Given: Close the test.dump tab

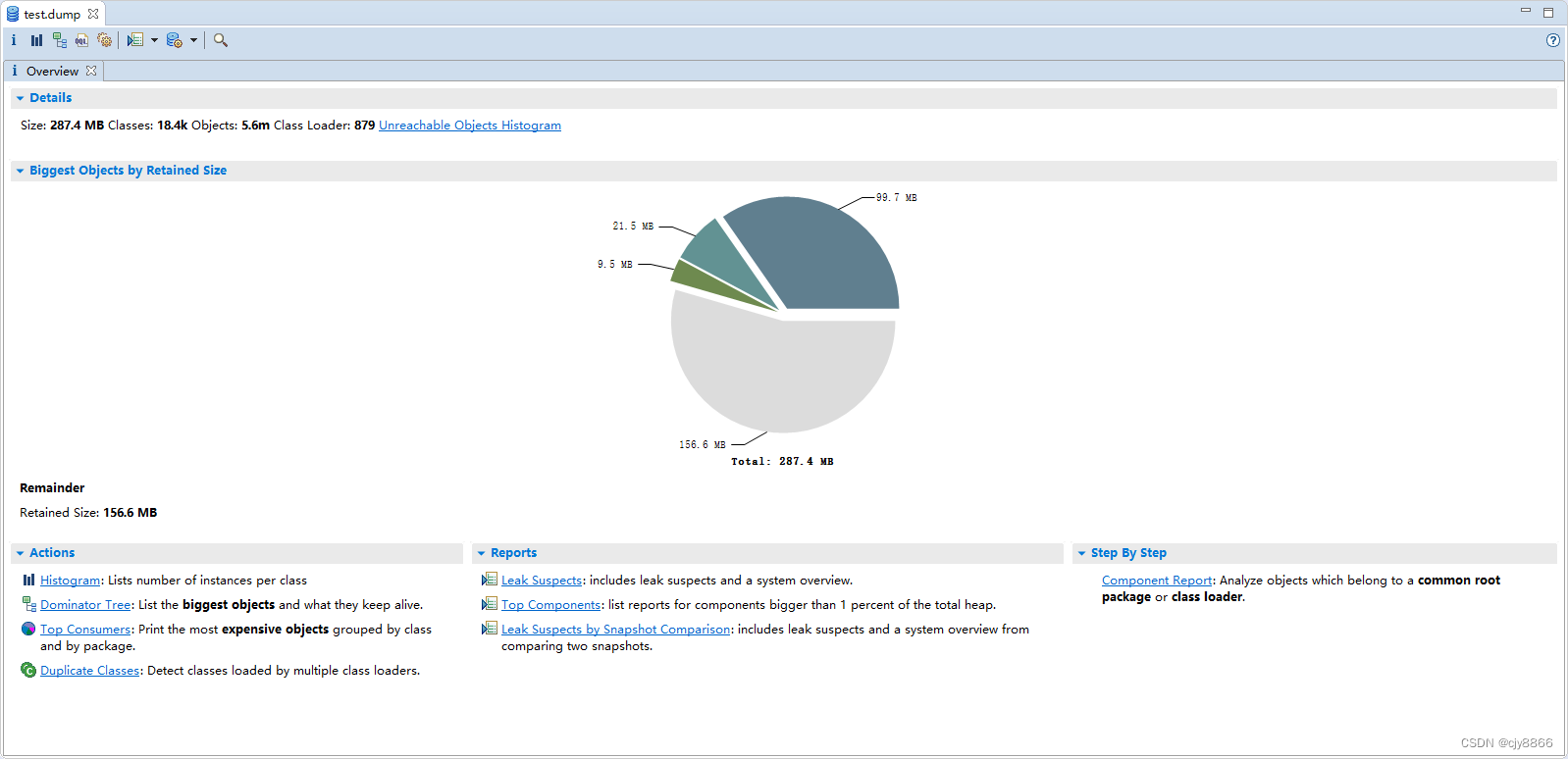Looking at the screenshot, I should tap(93, 14).
